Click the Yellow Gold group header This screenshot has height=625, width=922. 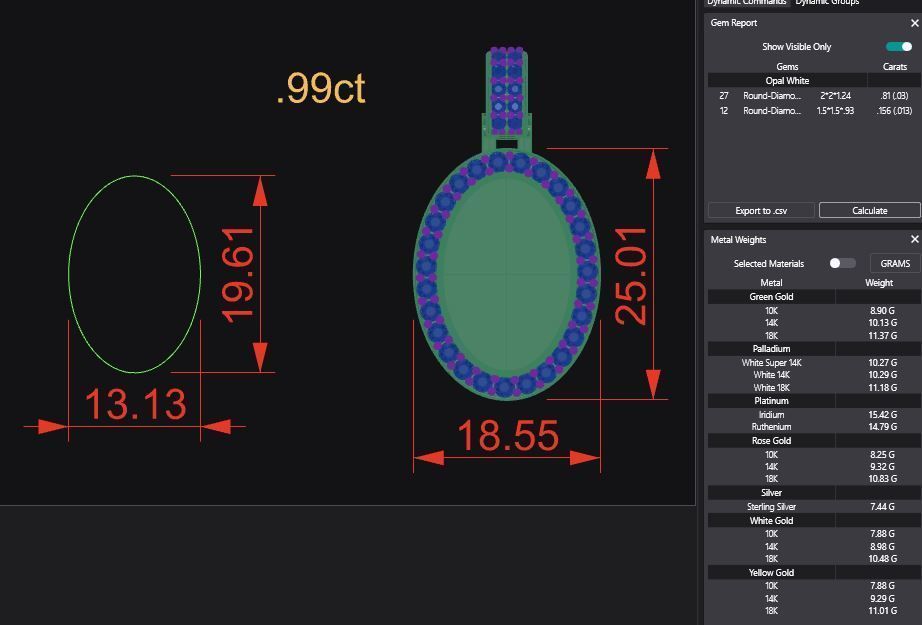[x=771, y=572]
